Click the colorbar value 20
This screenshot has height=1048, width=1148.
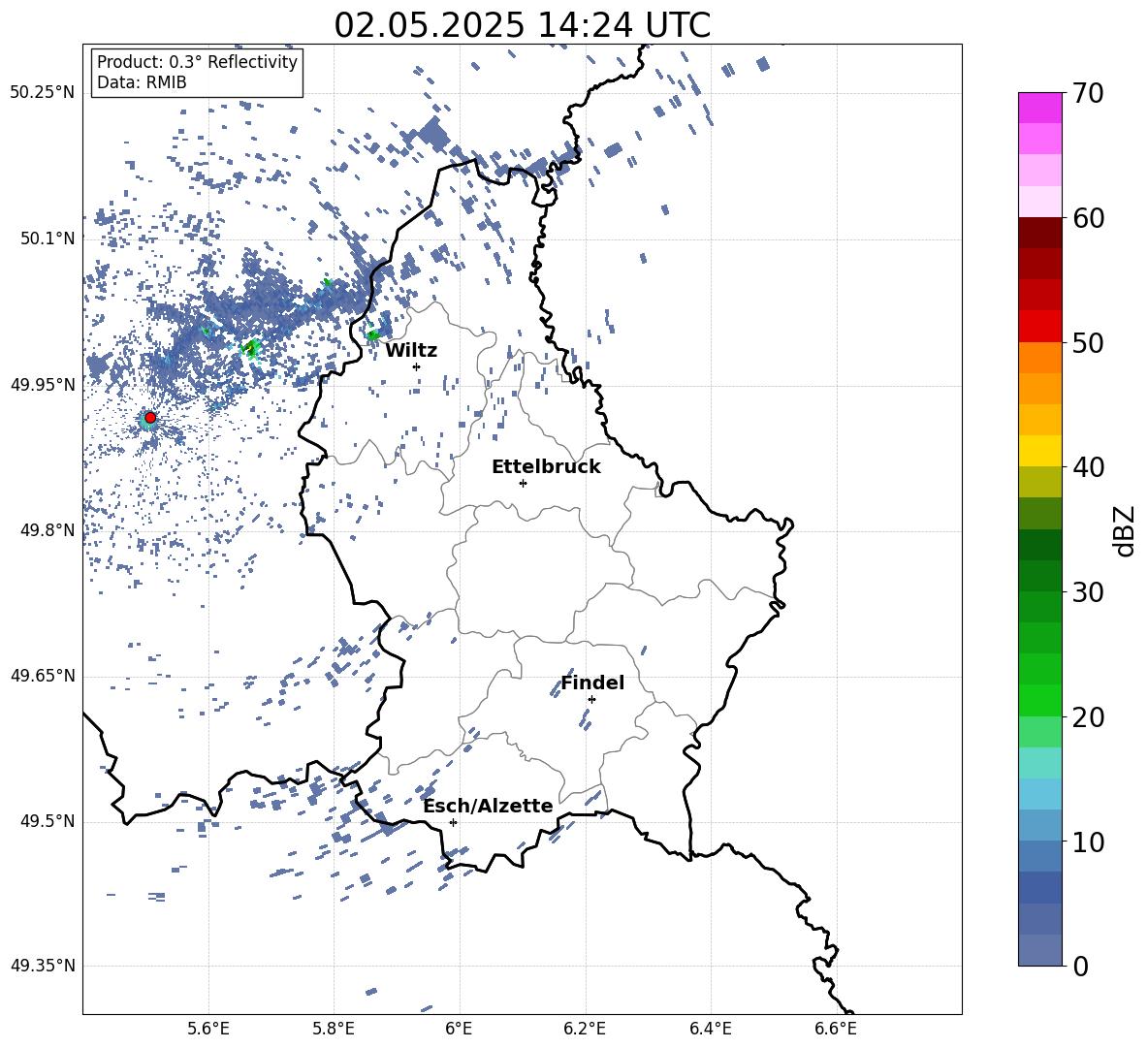tap(1088, 716)
